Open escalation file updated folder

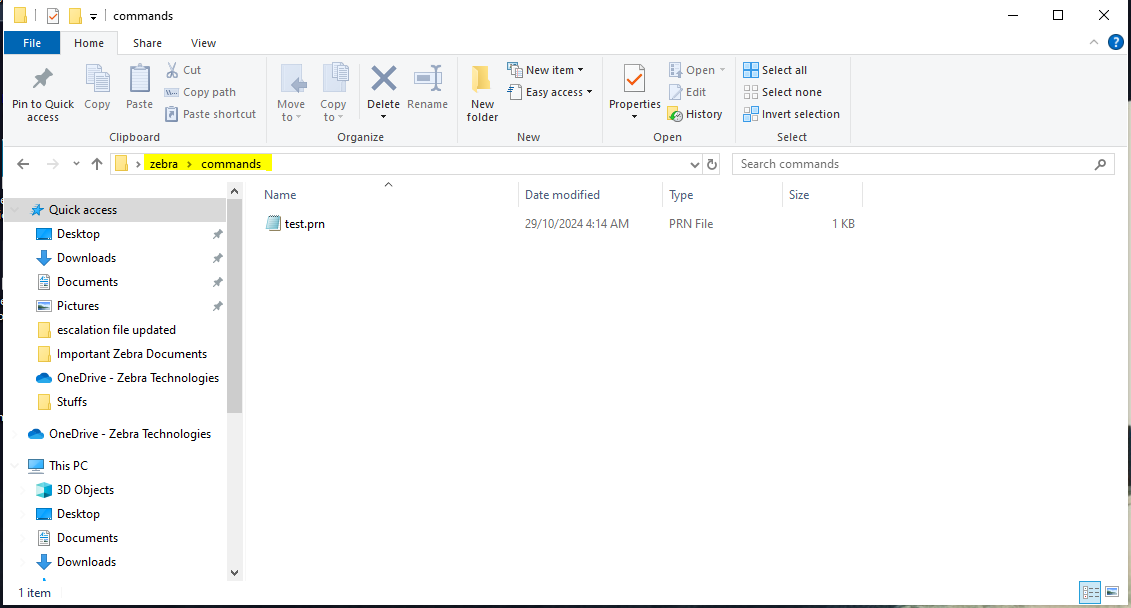[x=116, y=330]
